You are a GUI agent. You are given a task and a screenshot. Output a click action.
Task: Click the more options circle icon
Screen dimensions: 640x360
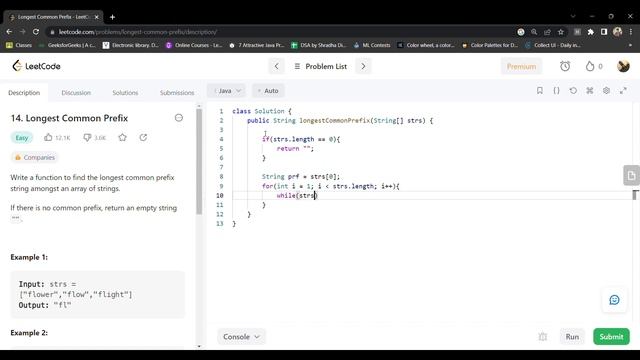pyautogui.click(x=179, y=118)
